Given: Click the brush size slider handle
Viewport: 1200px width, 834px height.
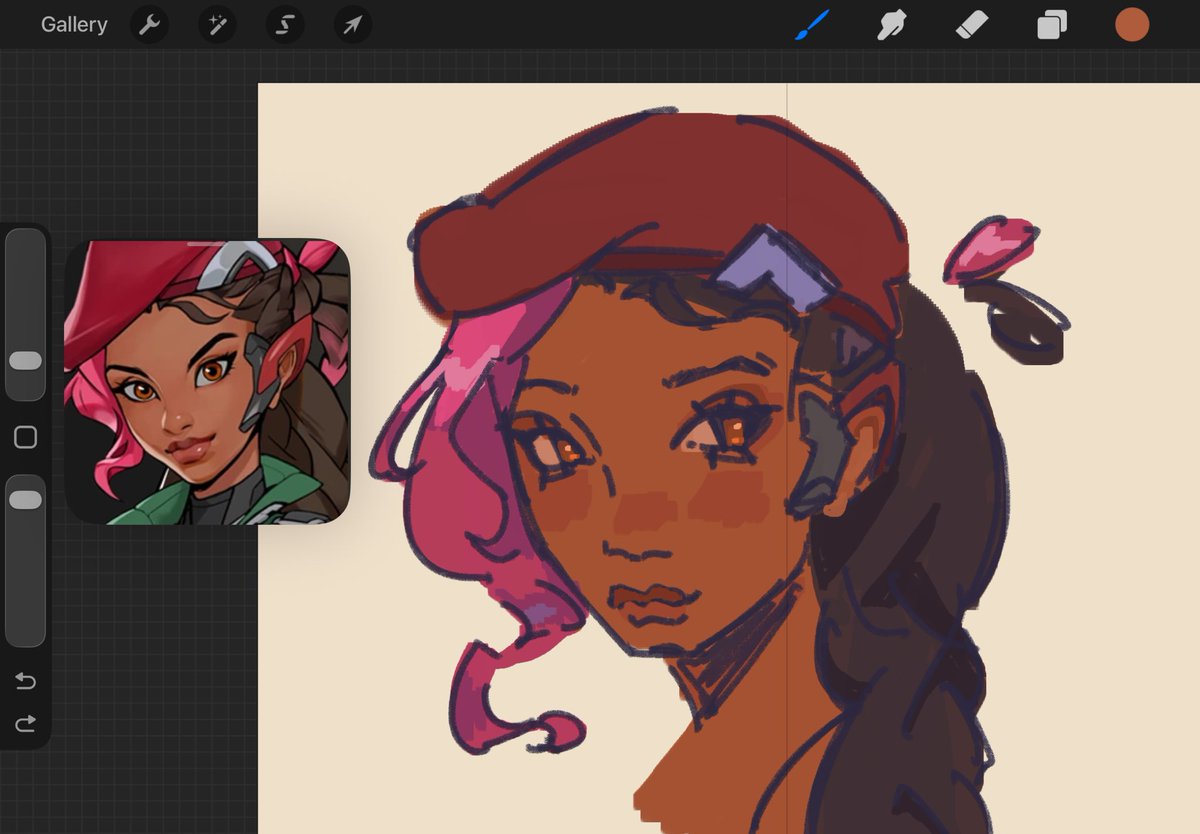Looking at the screenshot, I should (x=25, y=361).
